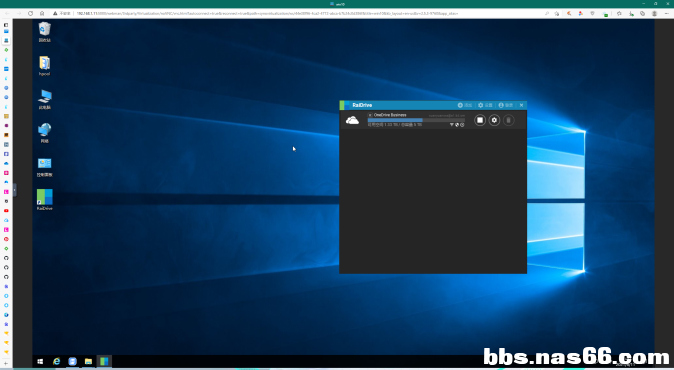Click the blue app icon after Internet Explorer

click(72, 361)
